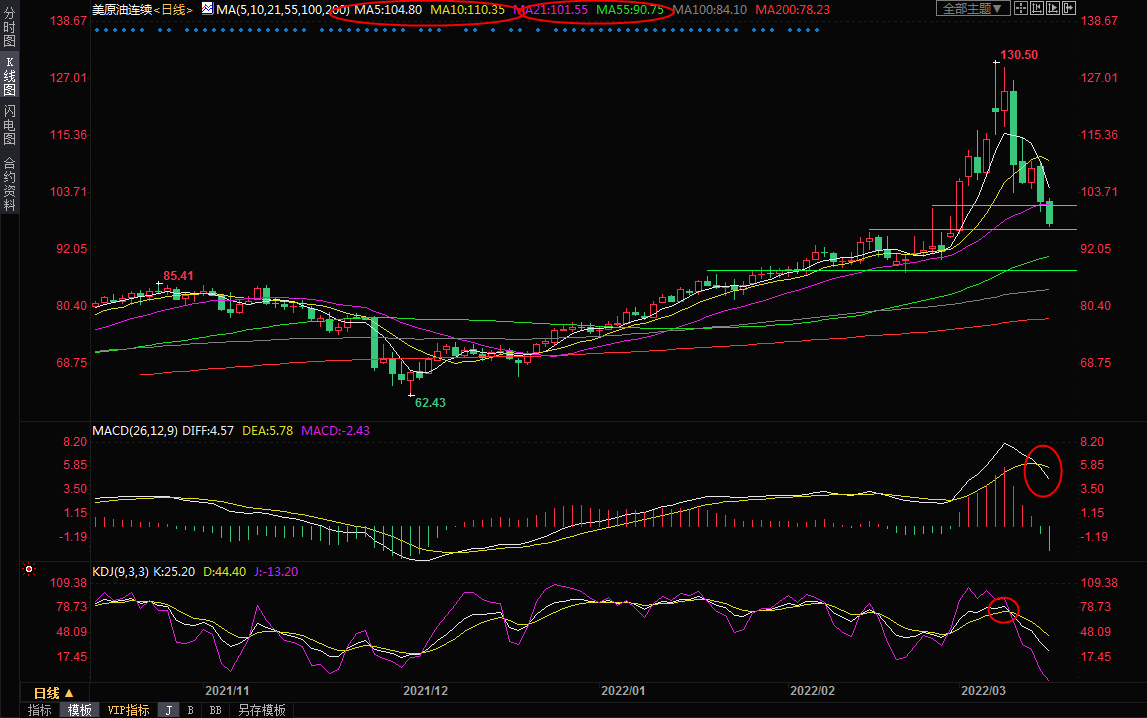The image size is (1147, 718).
Task: Click the interval measurement icon in top-right toolbar
Action: point(1035,9)
